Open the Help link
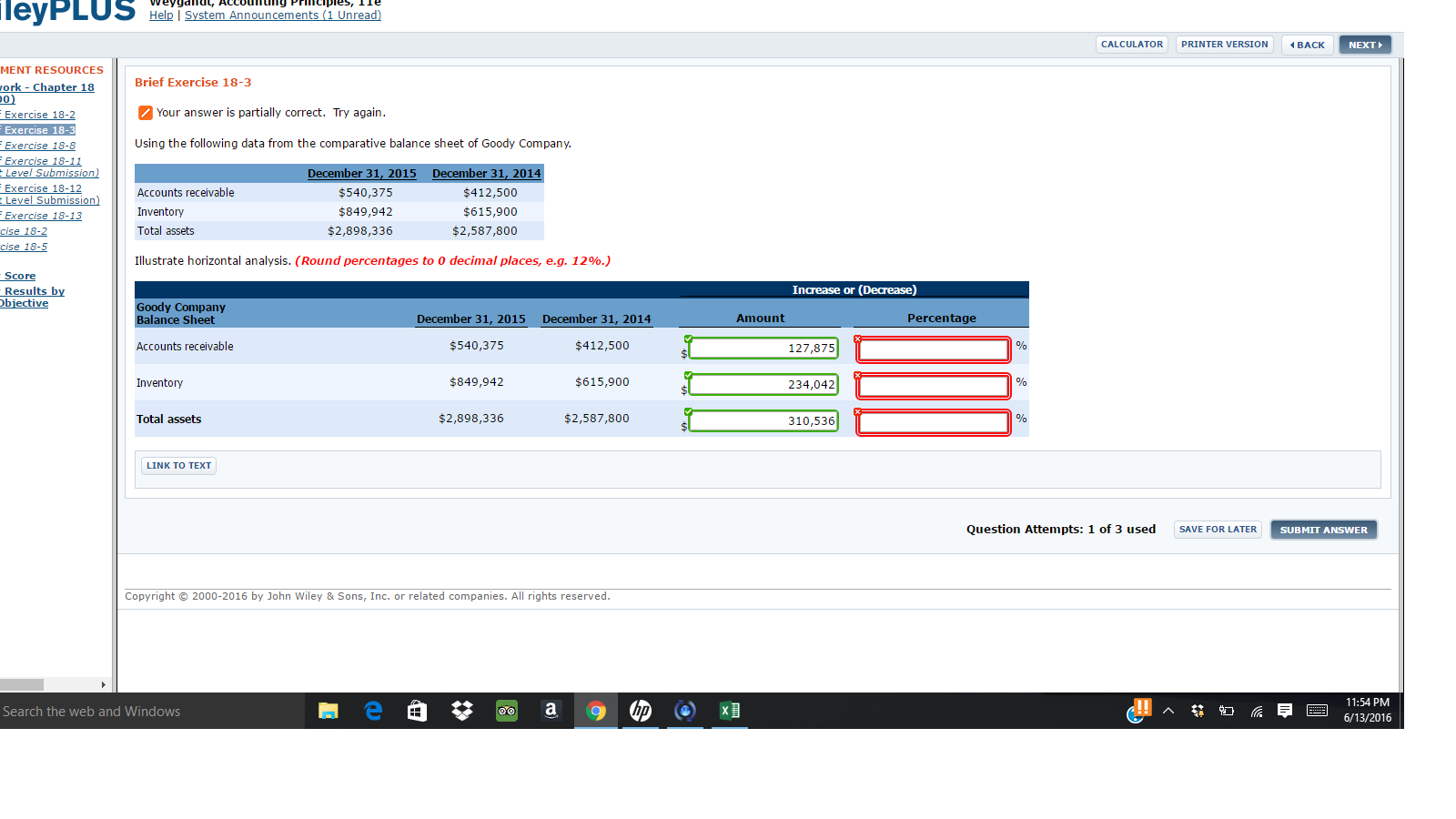 point(161,15)
